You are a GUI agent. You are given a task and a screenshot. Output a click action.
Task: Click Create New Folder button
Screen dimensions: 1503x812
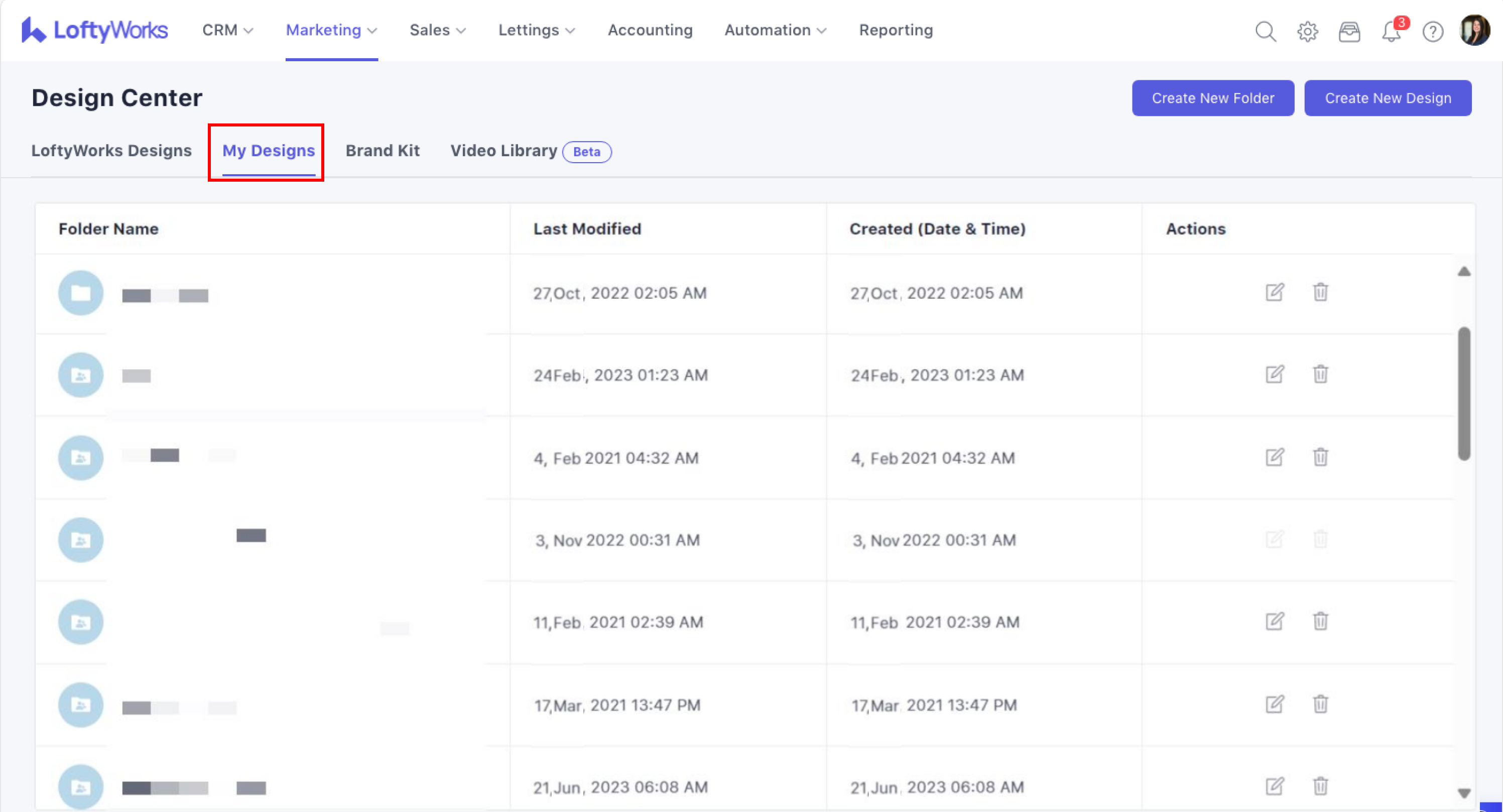pyautogui.click(x=1212, y=98)
